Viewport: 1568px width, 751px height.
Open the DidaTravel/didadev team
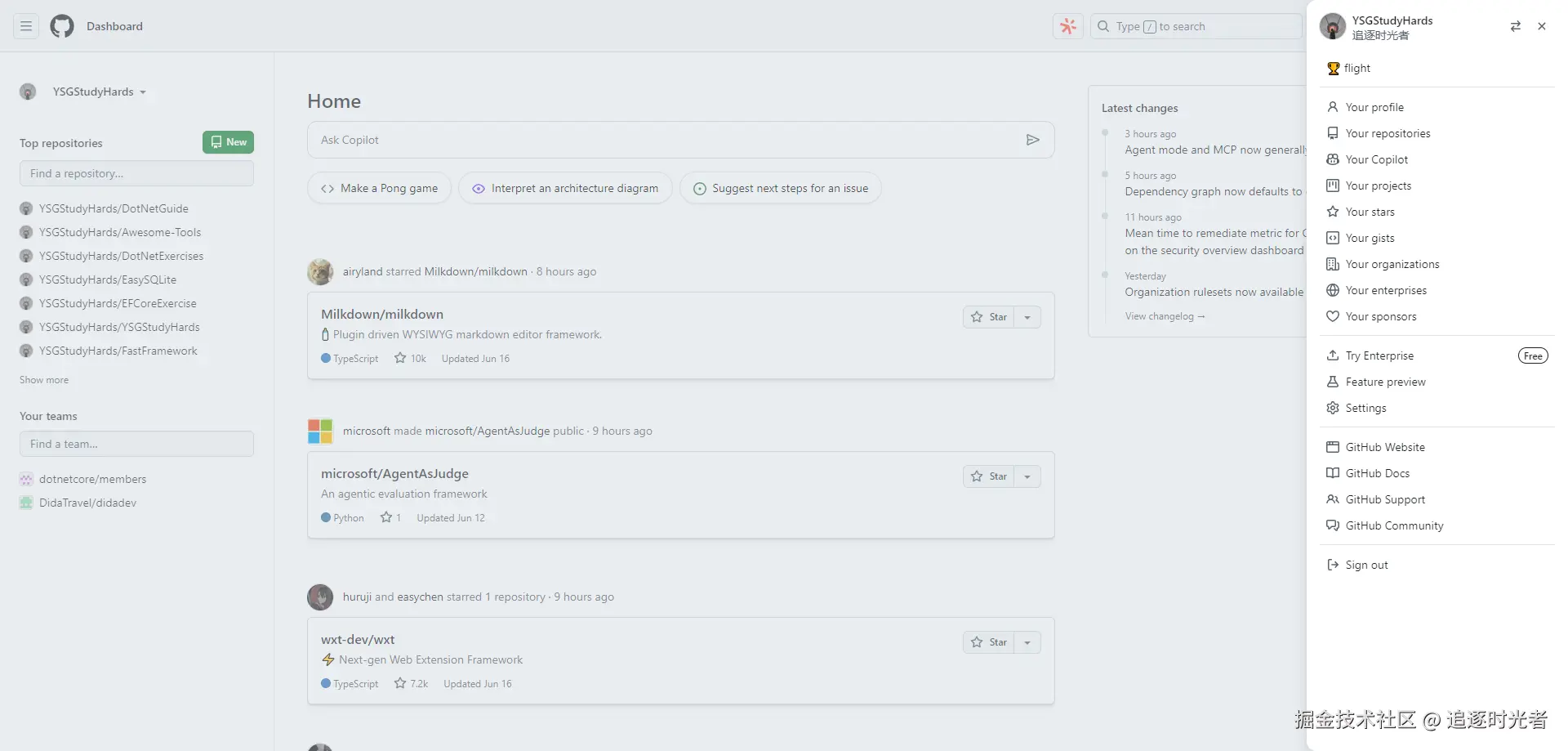[88, 503]
